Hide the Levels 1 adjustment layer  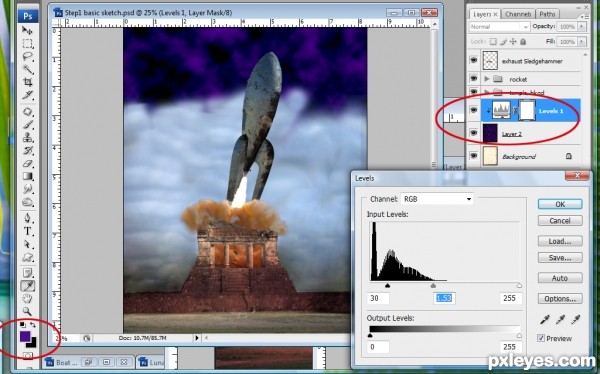point(474,110)
